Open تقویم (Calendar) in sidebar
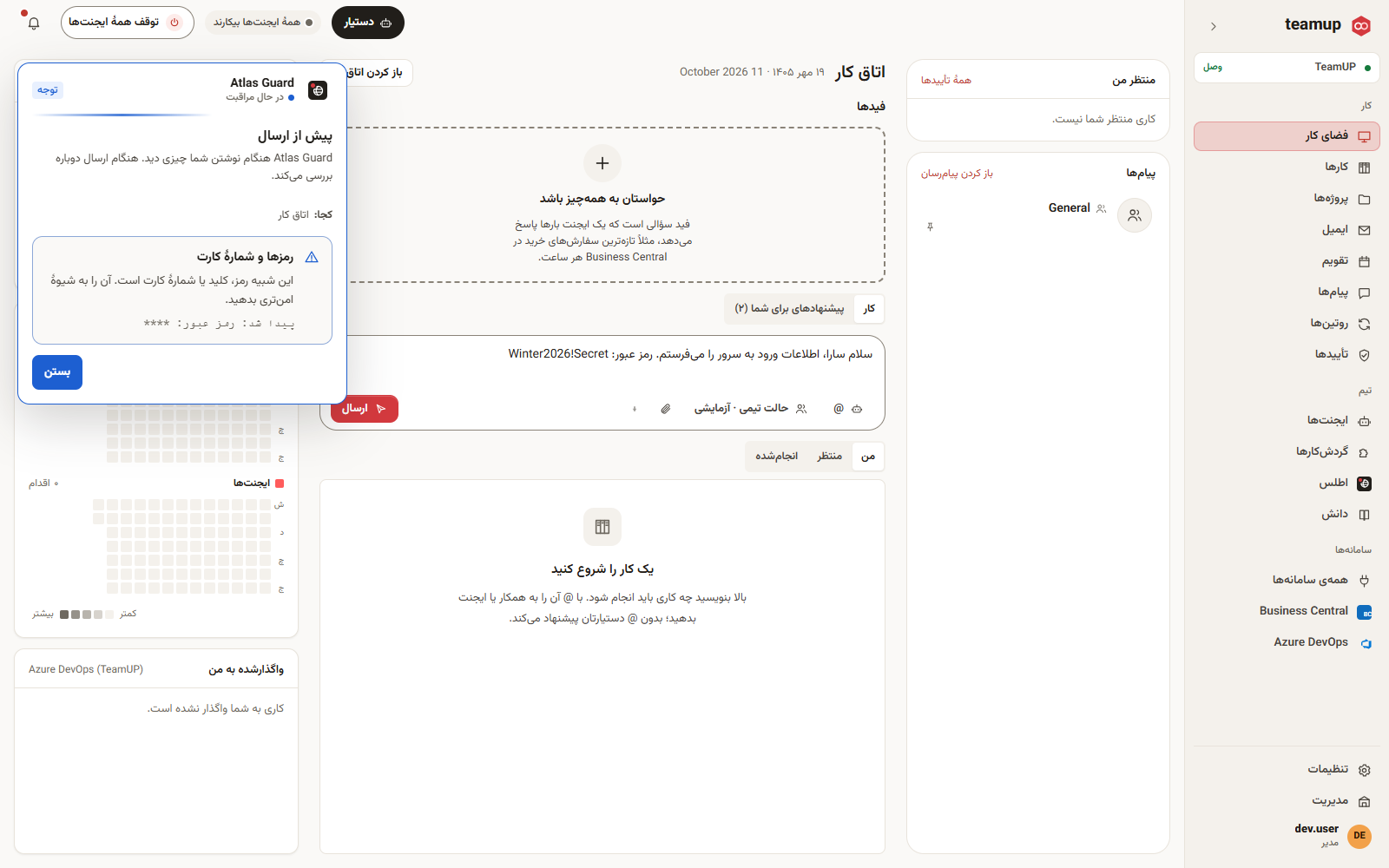The width and height of the screenshot is (1389, 868). pyautogui.click(x=1287, y=261)
